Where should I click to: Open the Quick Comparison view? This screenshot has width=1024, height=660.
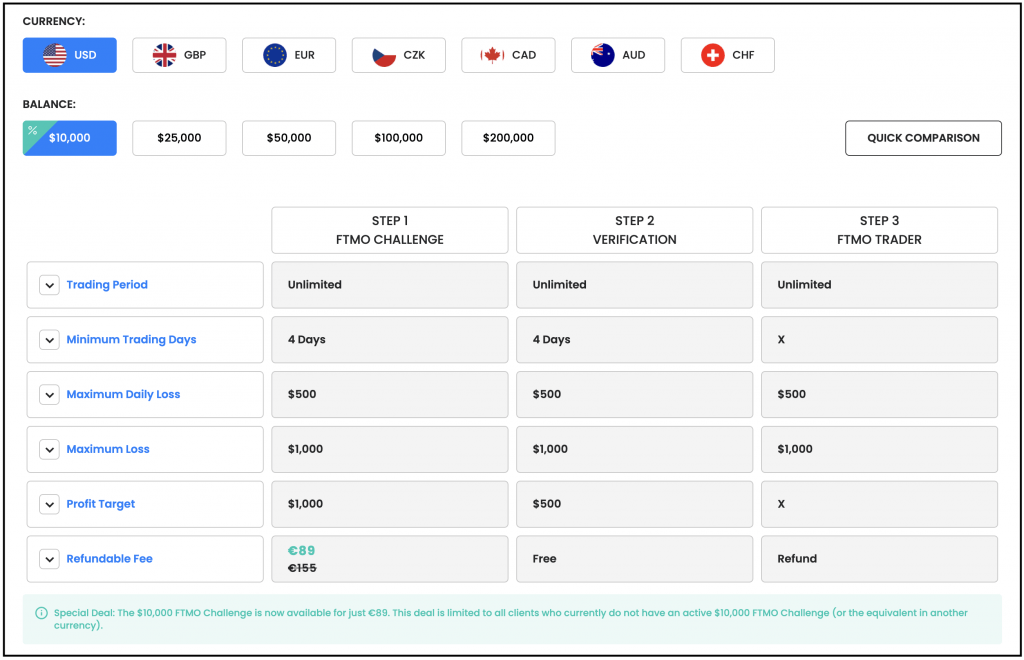(x=922, y=138)
